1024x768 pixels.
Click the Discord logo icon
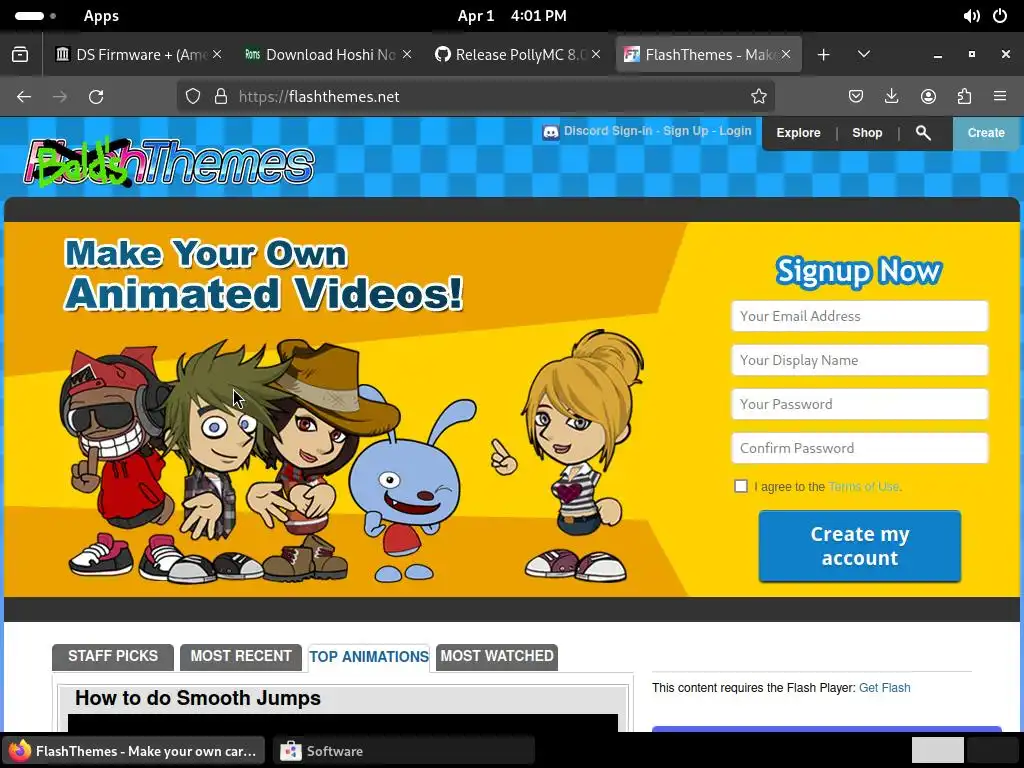click(551, 133)
